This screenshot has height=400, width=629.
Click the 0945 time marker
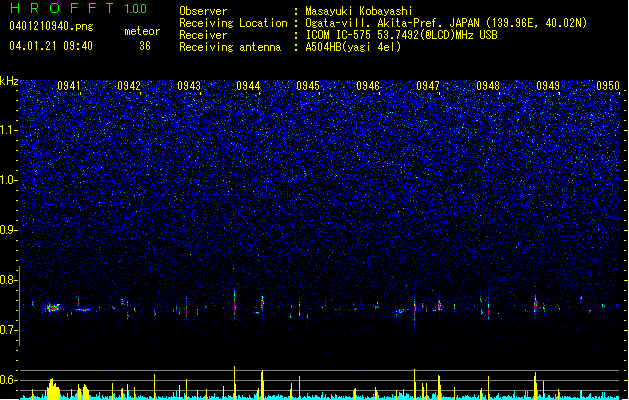(x=308, y=85)
